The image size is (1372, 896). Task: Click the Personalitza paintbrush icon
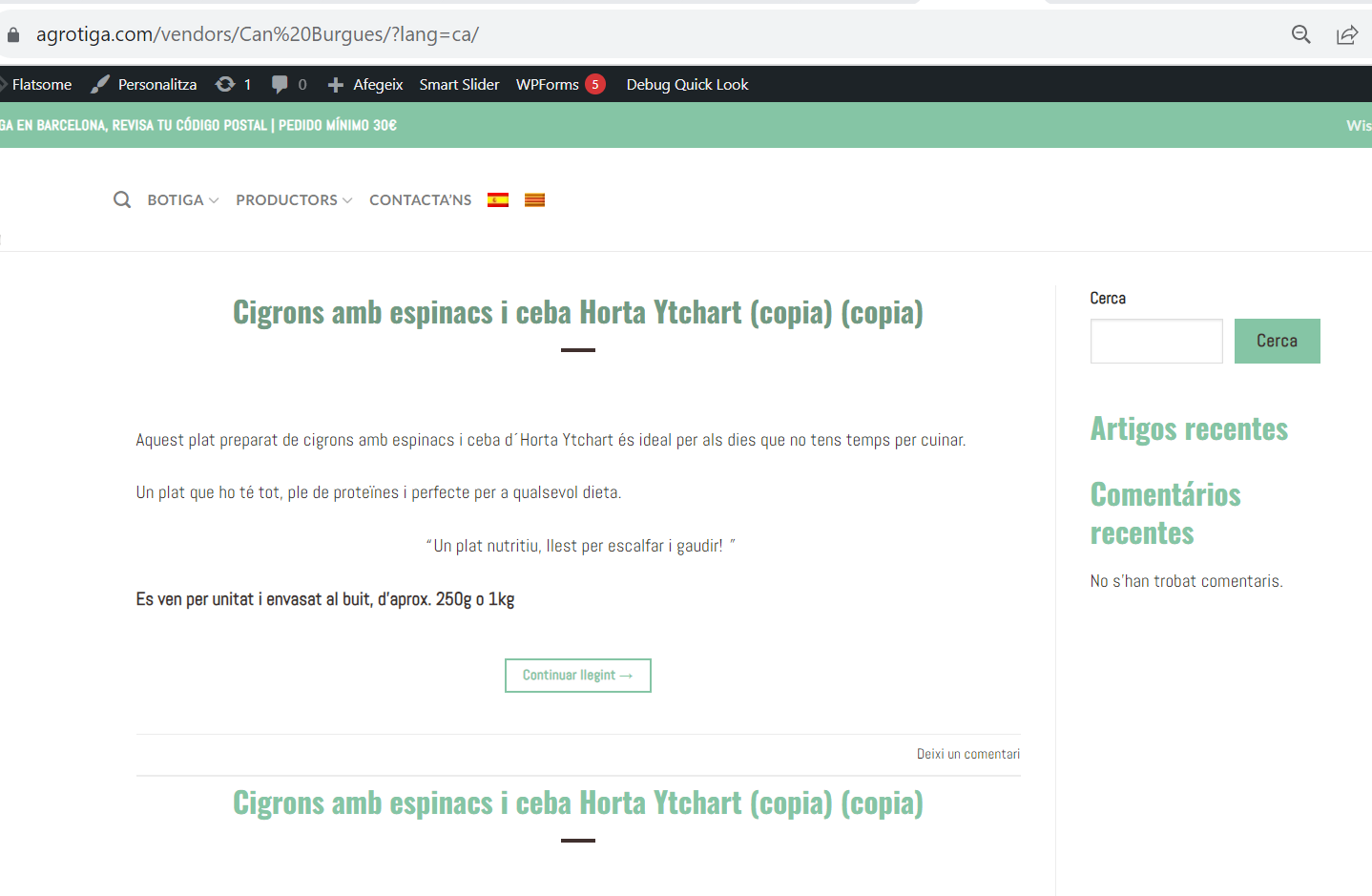tap(100, 84)
